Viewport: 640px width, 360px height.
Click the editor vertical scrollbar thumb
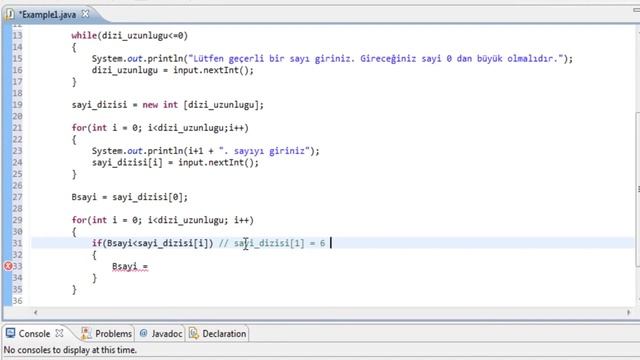638,190
